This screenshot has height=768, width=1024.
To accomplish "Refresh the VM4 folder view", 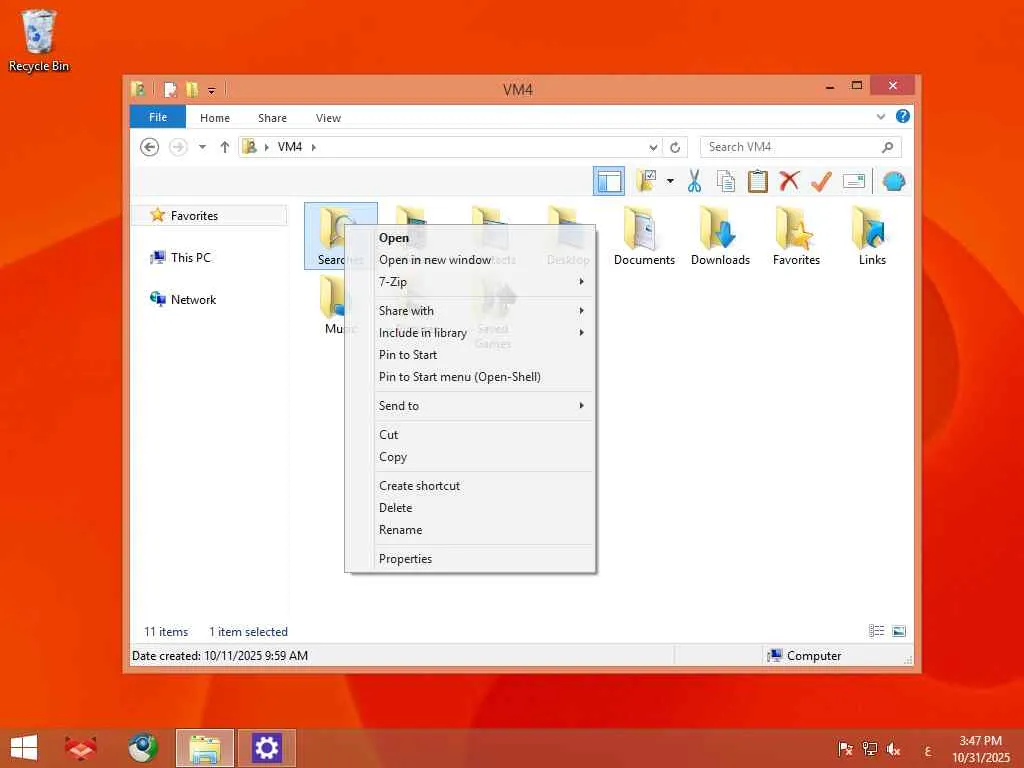I will [x=675, y=148].
